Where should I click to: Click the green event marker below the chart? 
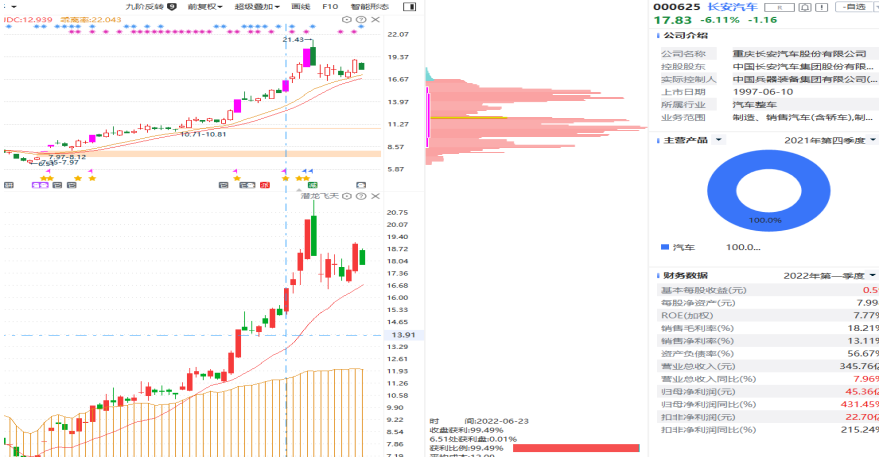point(313,185)
